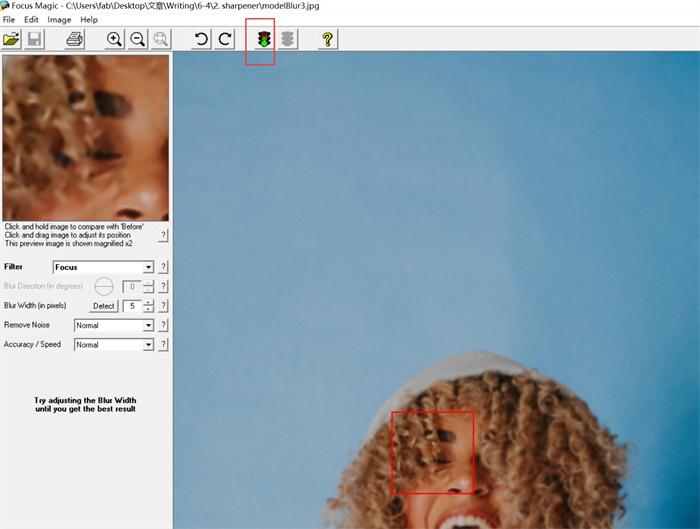Adjust the Blur Direction spinner arrows
The image size is (700, 529).
coord(148,286)
